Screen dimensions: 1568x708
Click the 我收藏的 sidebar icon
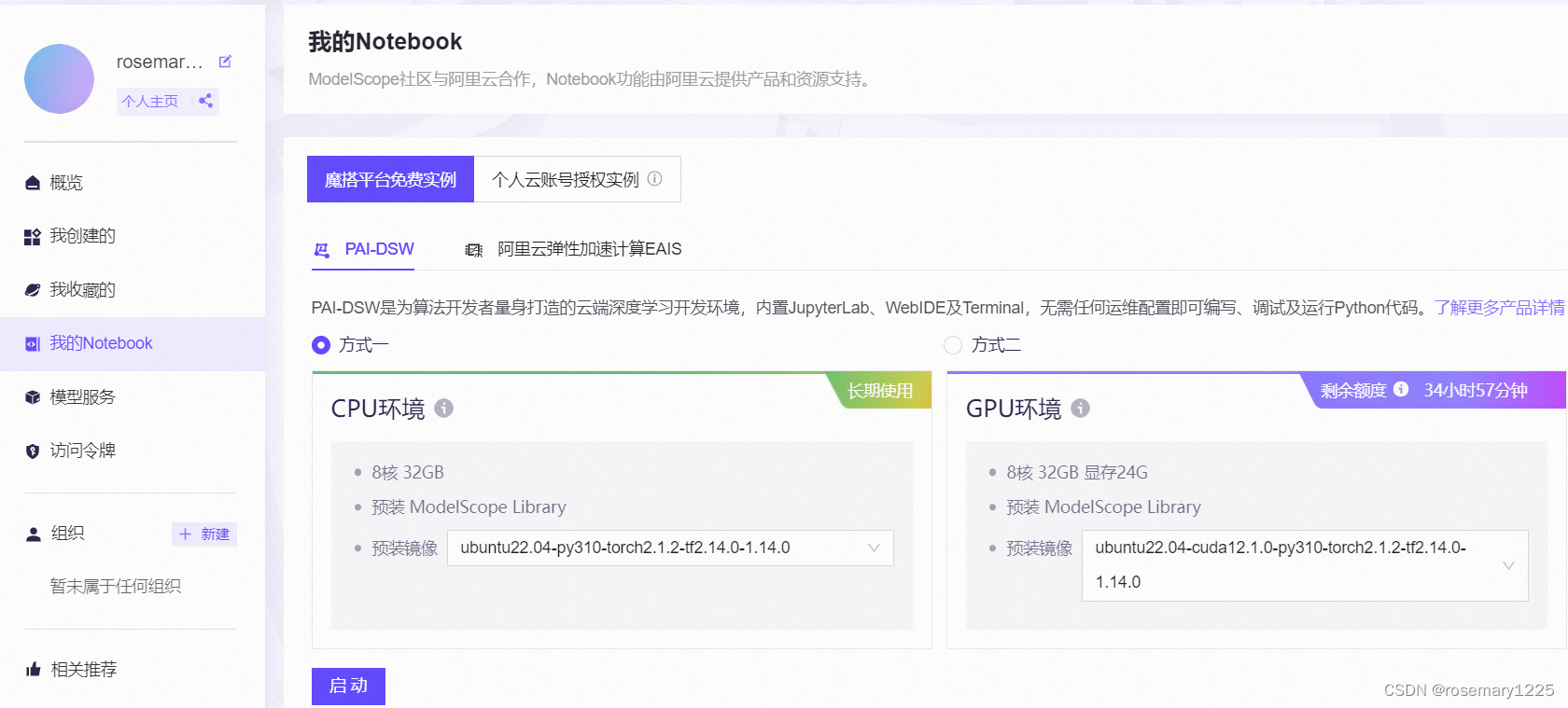33,290
